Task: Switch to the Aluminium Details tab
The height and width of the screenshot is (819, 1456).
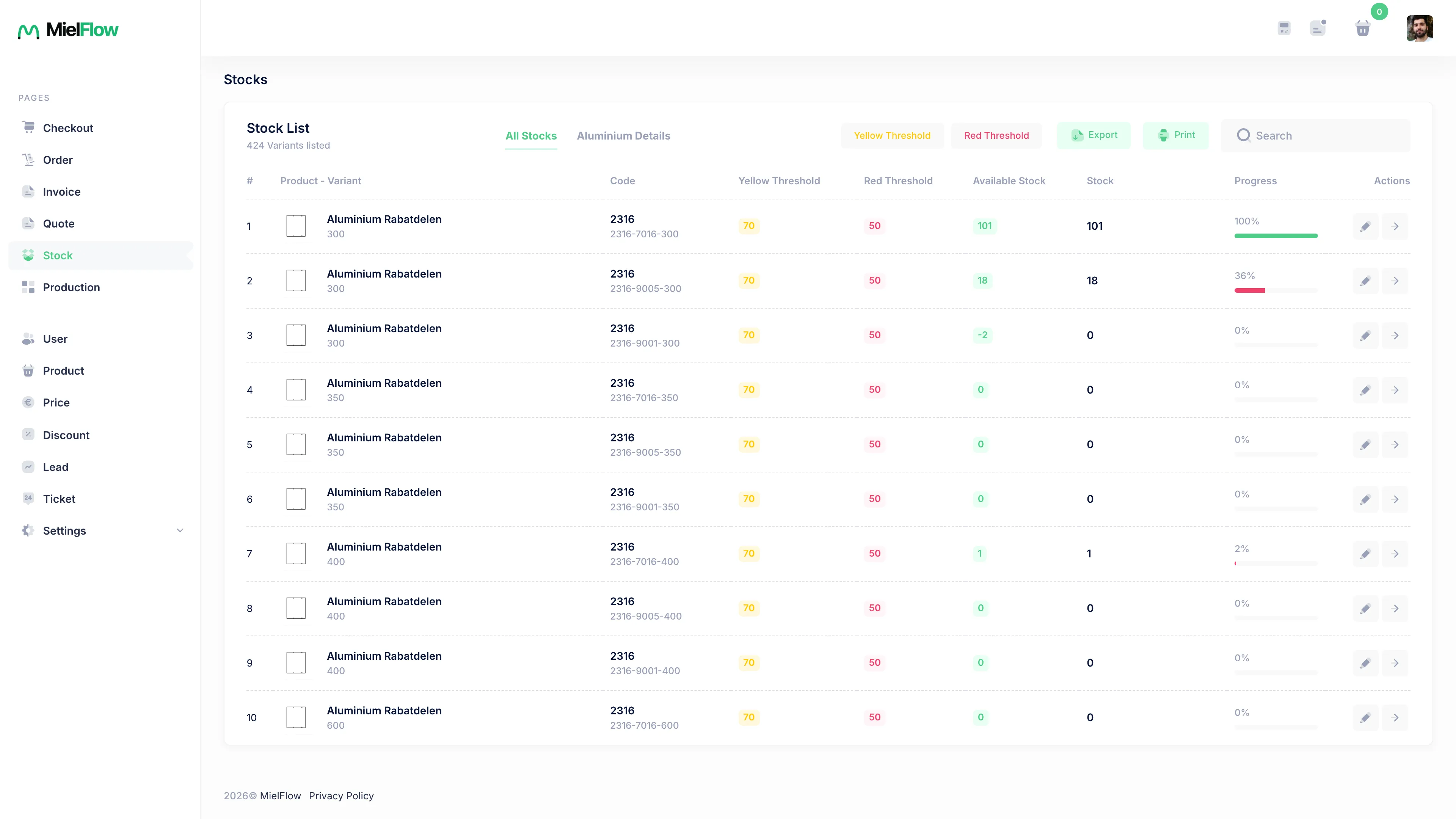Action: [623, 136]
